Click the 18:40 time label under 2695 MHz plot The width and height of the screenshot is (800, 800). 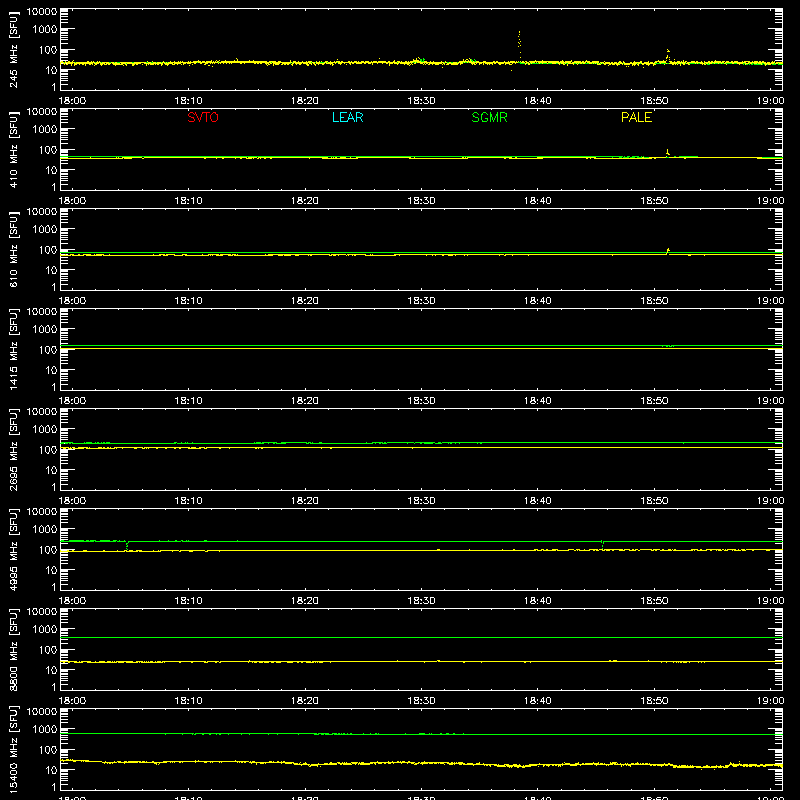(538, 501)
